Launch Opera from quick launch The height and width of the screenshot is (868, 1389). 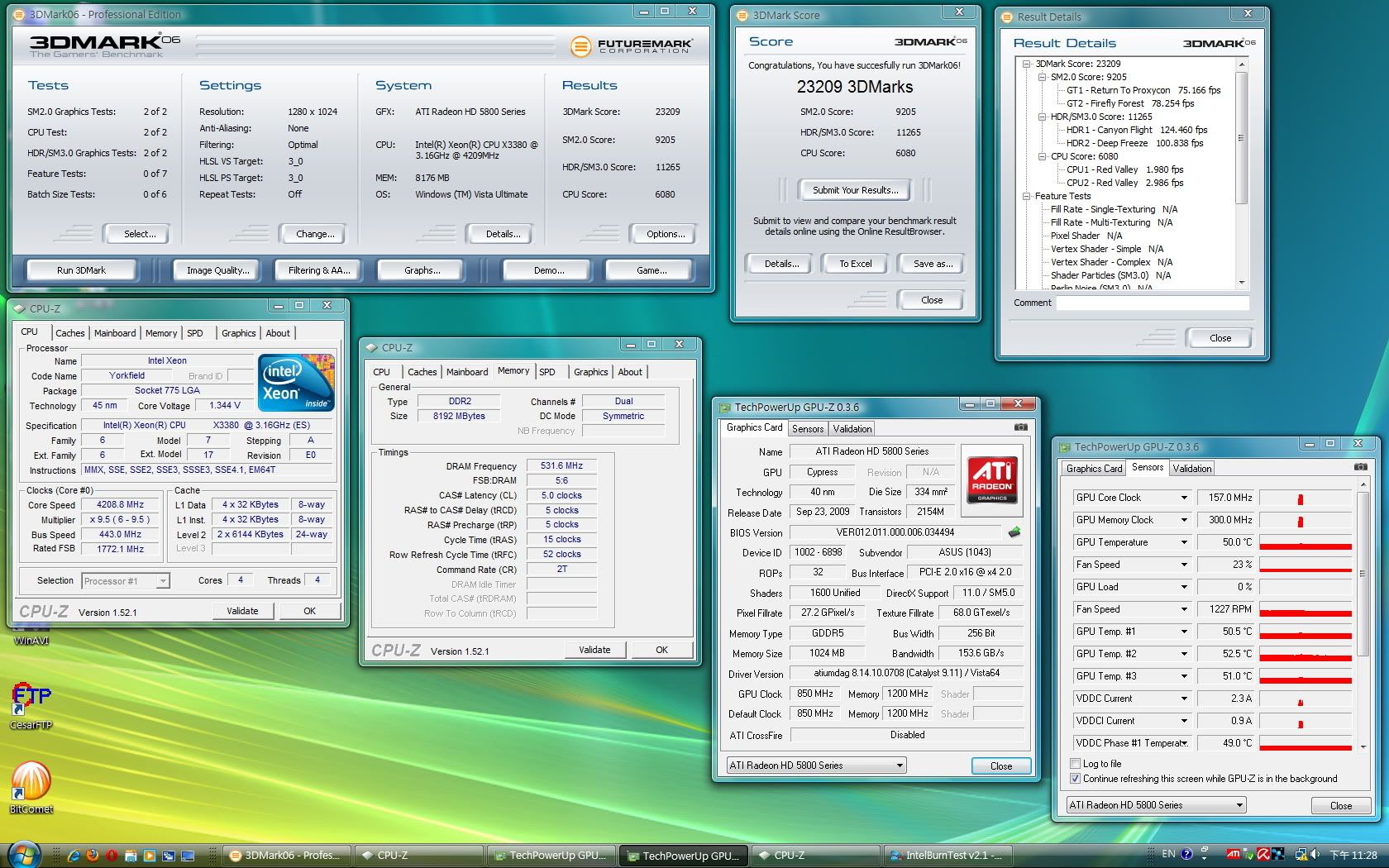coord(112,856)
